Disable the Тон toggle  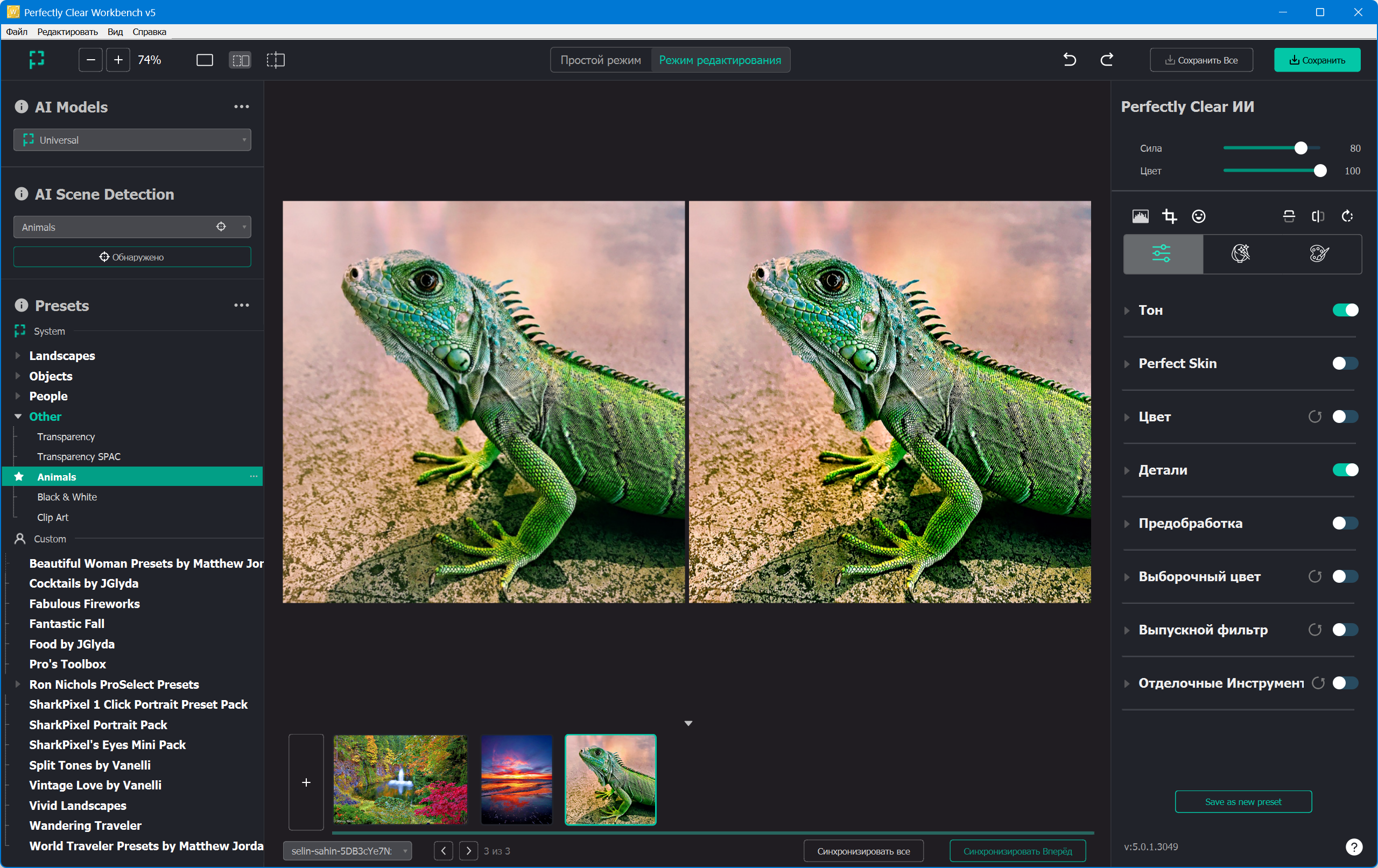(1345, 310)
